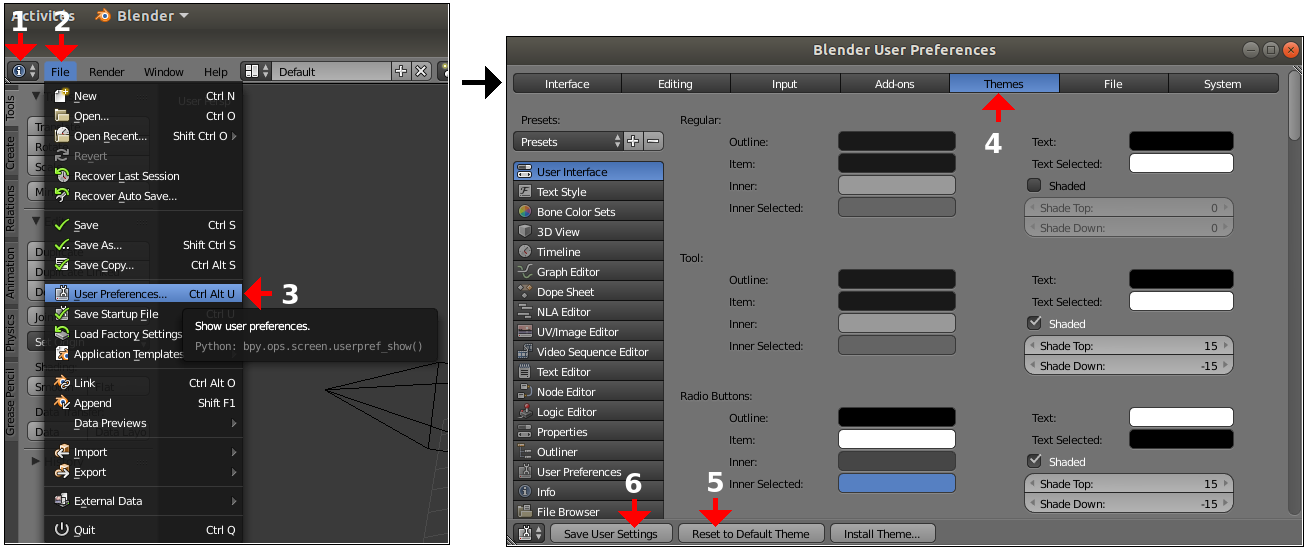Open editor type selector in the preferences window footer
The width and height of the screenshot is (1307, 549).
529,533
